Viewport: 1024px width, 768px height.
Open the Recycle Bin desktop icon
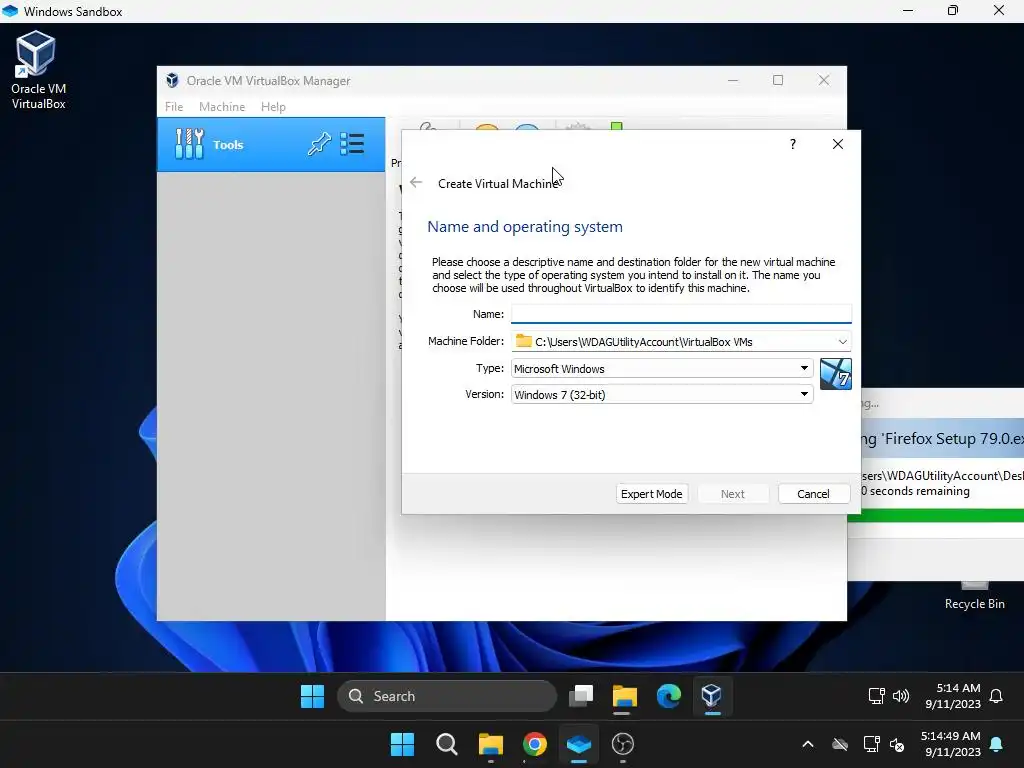click(x=974, y=594)
